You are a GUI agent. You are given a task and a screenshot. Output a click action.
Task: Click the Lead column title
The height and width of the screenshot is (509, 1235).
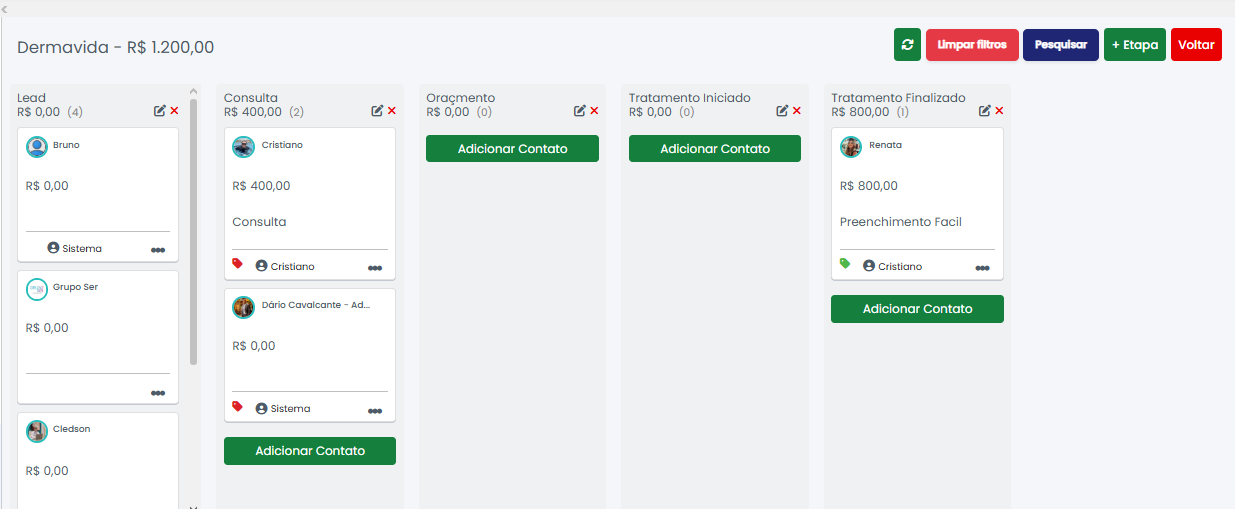click(31, 98)
